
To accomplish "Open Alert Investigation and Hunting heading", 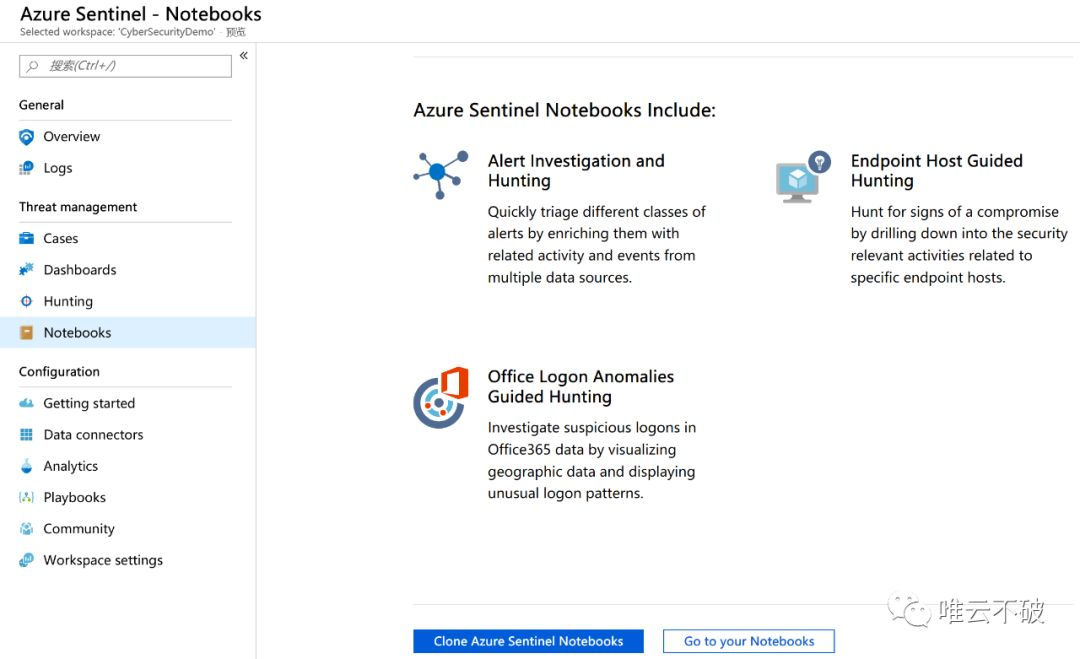I will point(577,171).
